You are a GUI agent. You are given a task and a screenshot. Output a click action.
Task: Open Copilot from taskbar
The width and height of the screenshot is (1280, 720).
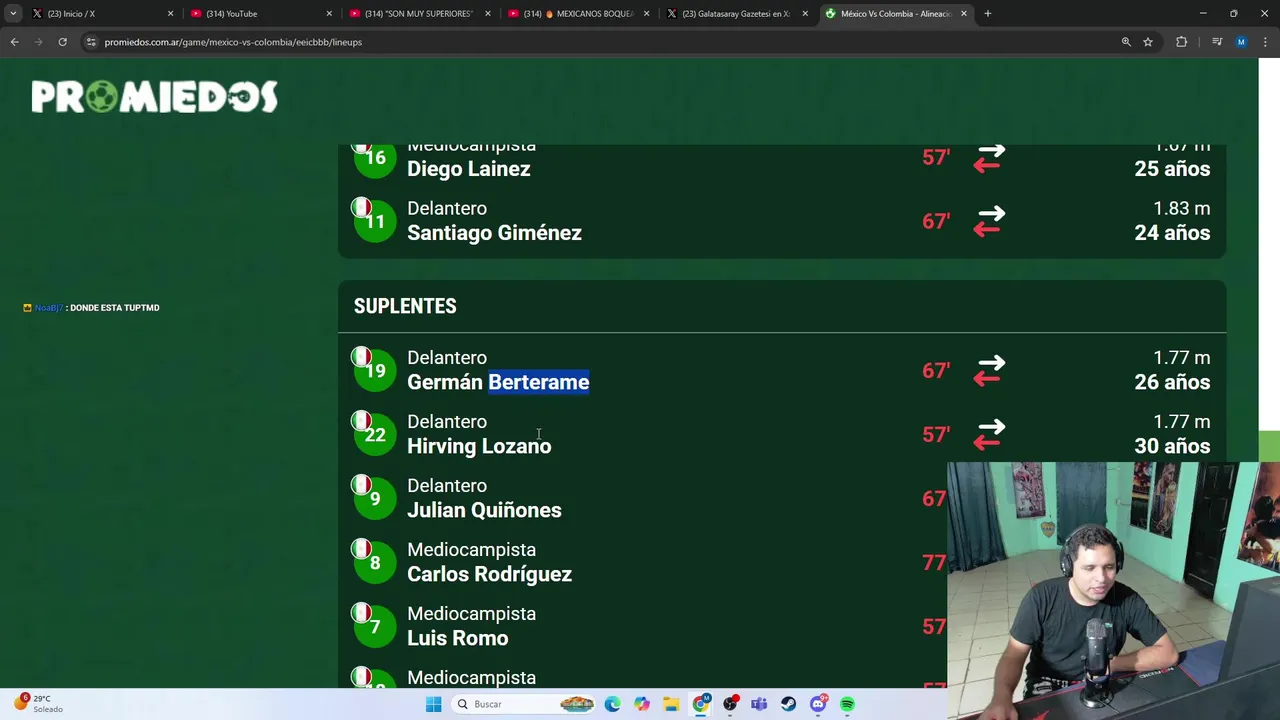642,704
